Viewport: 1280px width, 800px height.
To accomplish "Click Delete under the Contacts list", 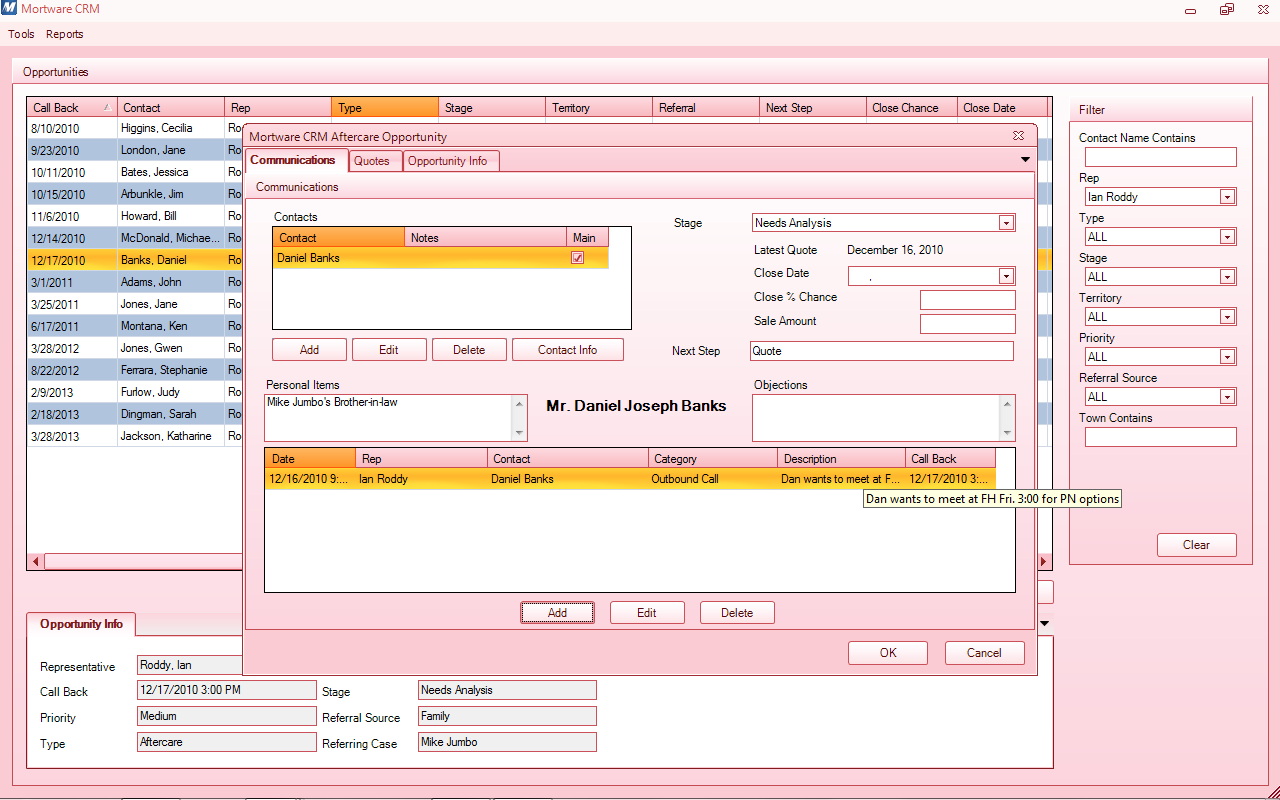I will pos(469,350).
